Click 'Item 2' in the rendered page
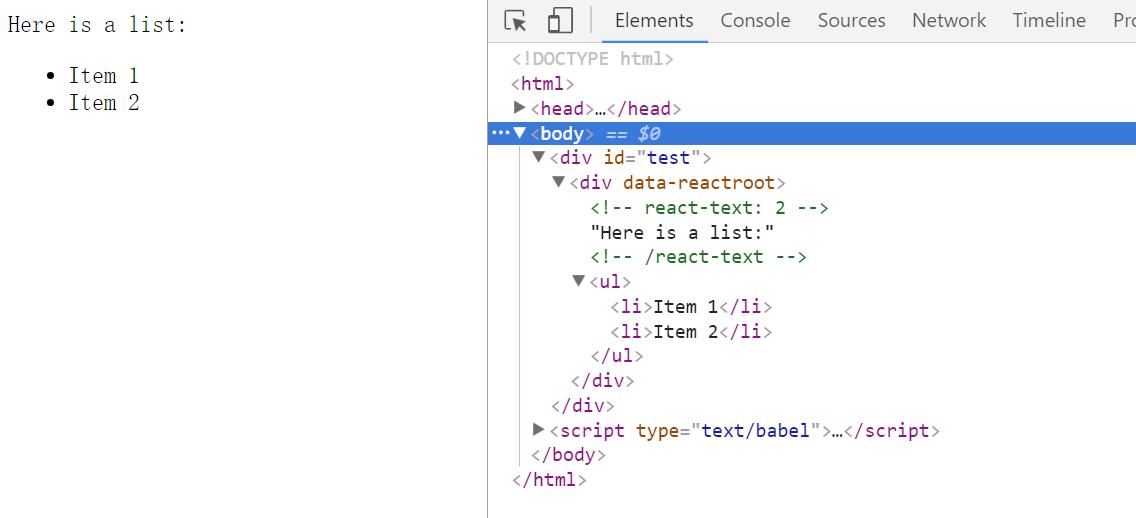 [104, 103]
